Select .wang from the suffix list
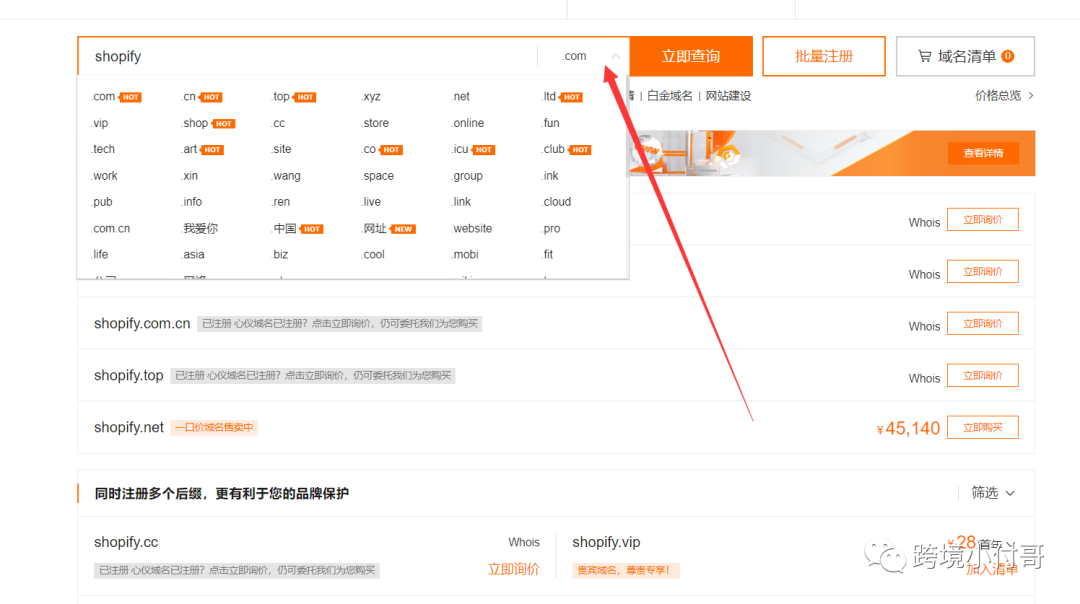 (286, 176)
